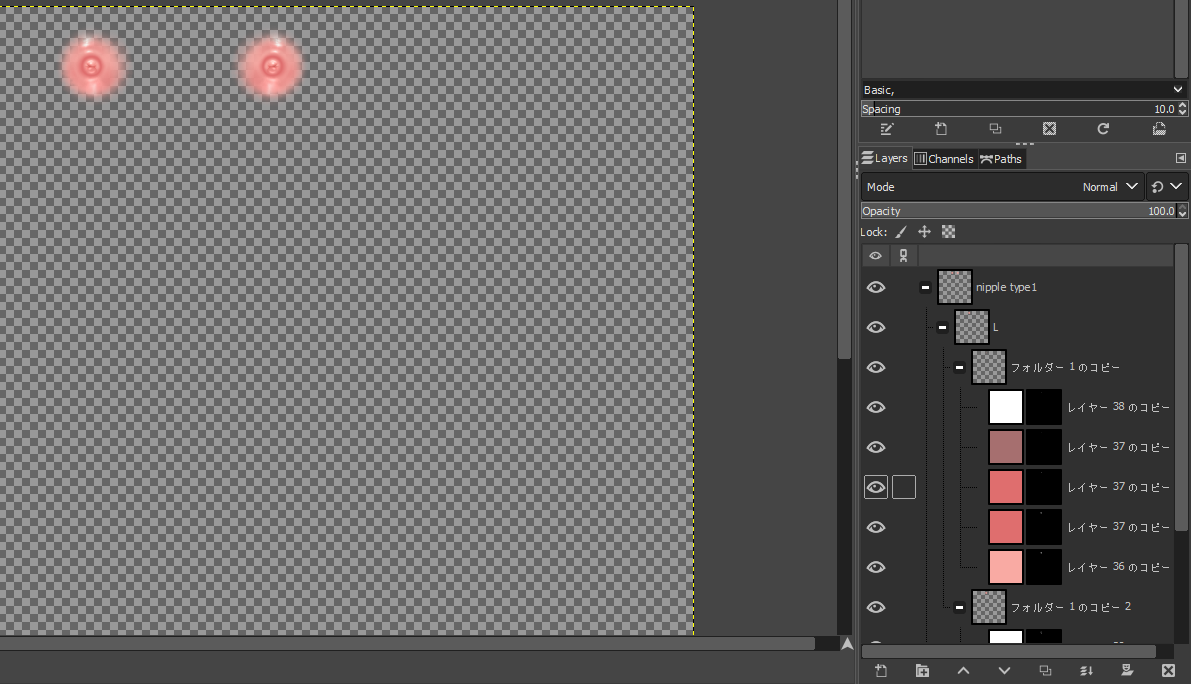The image size is (1191, 684).
Task: Switch to the Layers tab
Action: (x=885, y=158)
